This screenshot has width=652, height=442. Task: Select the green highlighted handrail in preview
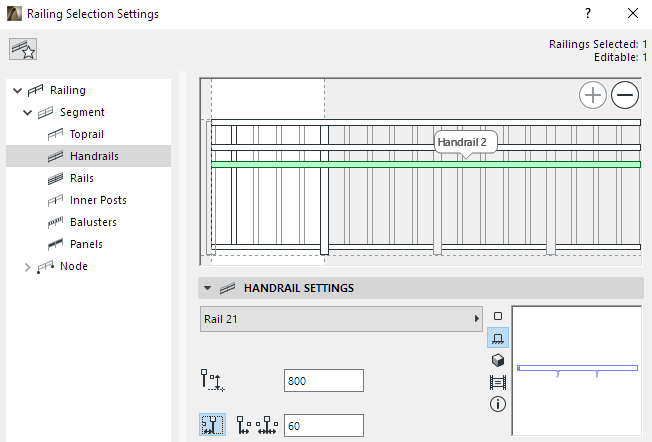pyautogui.click(x=426, y=165)
